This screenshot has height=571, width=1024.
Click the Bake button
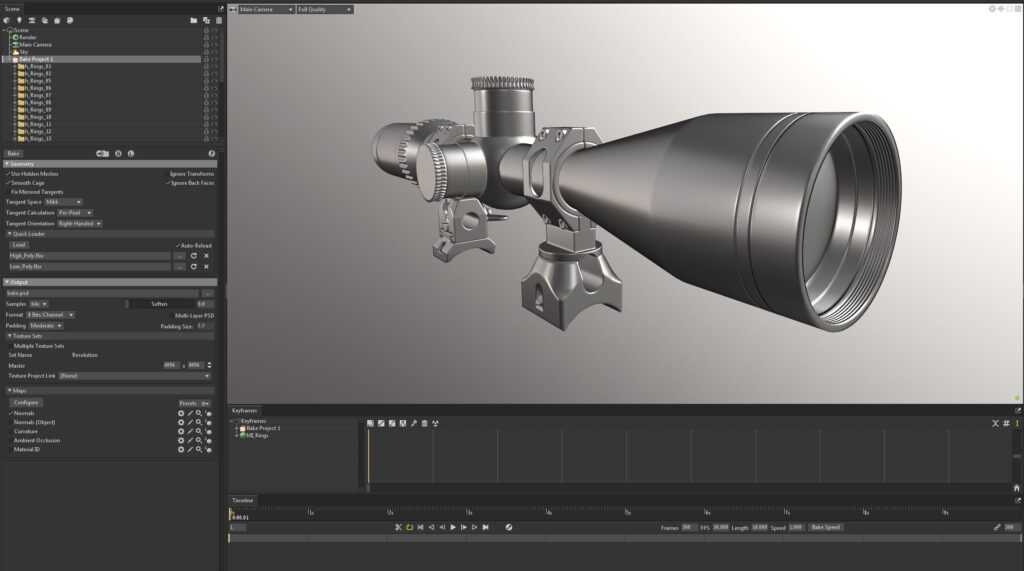[14, 154]
